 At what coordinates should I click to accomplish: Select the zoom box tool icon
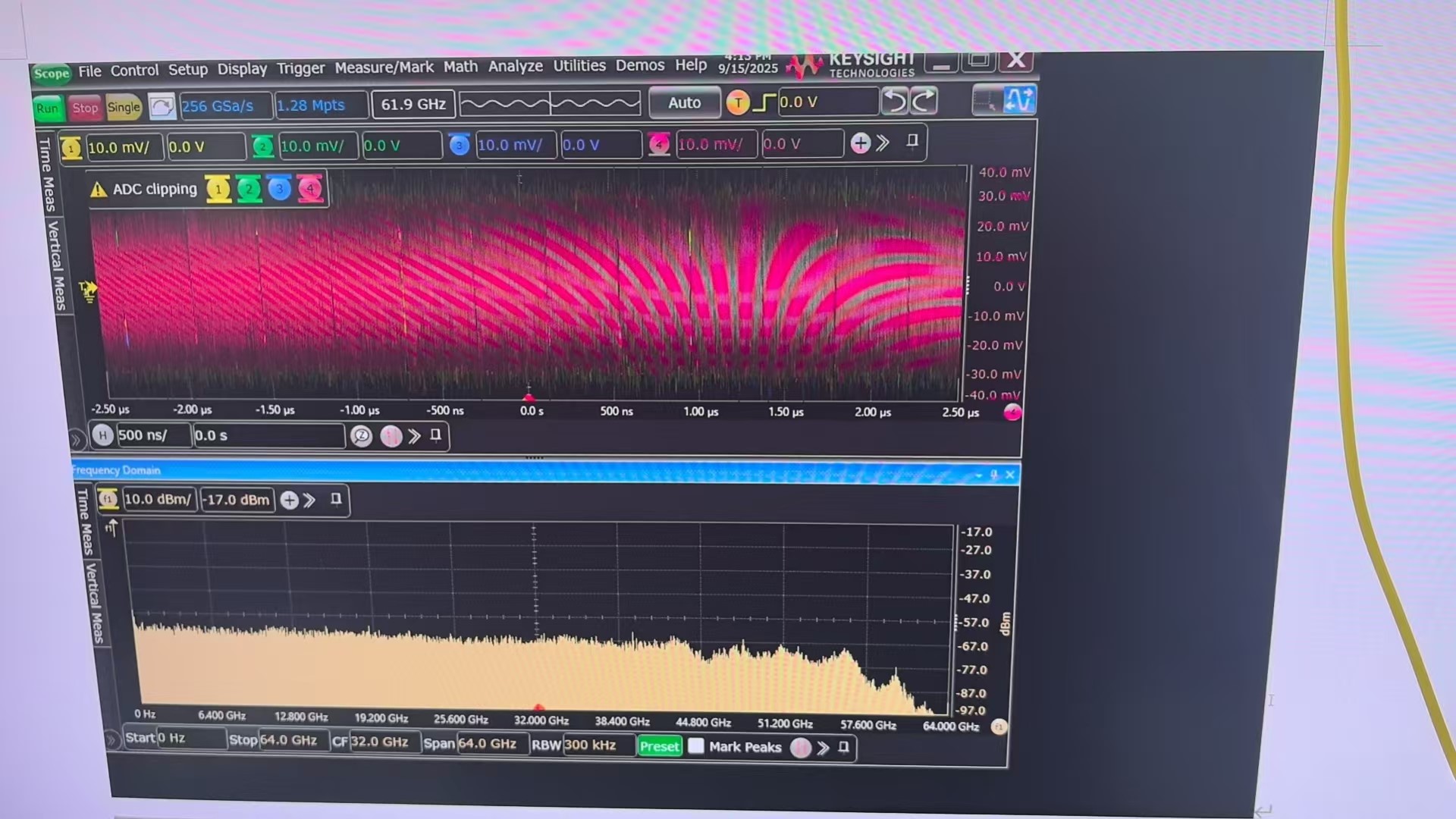986,101
